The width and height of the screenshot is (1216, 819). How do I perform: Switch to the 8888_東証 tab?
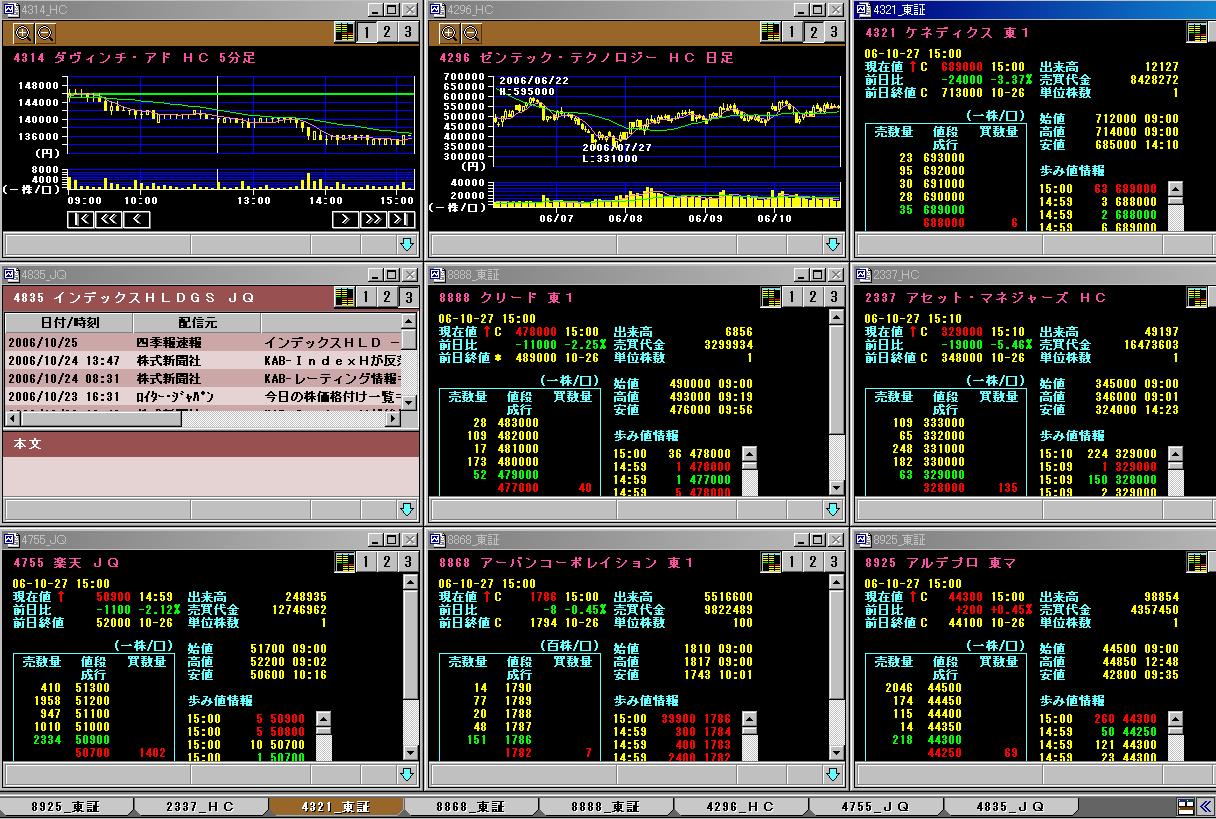(x=605, y=806)
